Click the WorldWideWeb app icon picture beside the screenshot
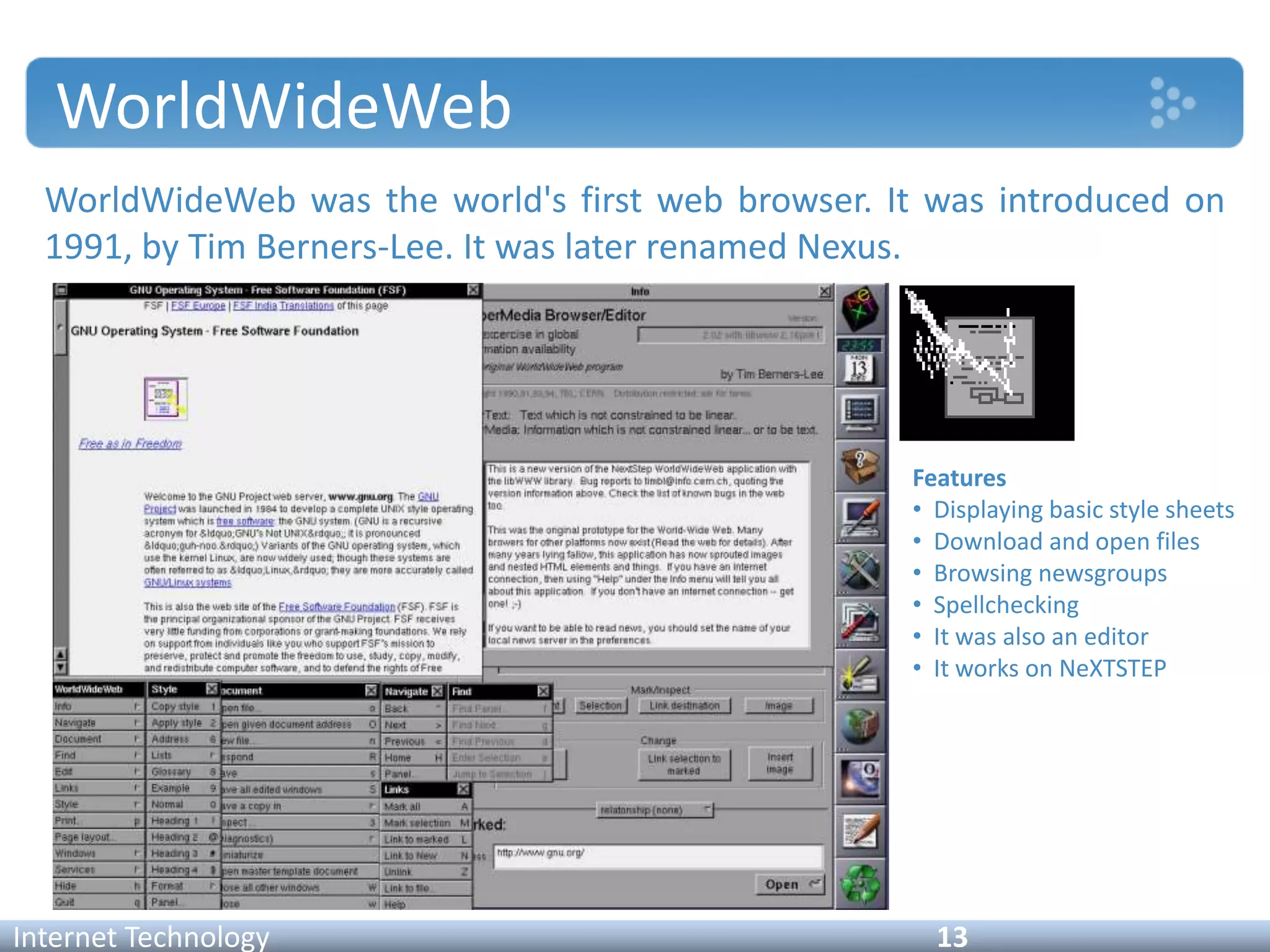Image resolution: width=1270 pixels, height=952 pixels. click(x=987, y=363)
